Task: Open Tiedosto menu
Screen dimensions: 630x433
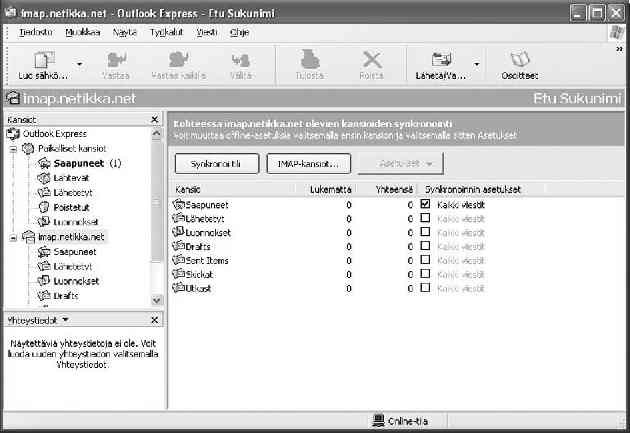Action: click(x=36, y=32)
